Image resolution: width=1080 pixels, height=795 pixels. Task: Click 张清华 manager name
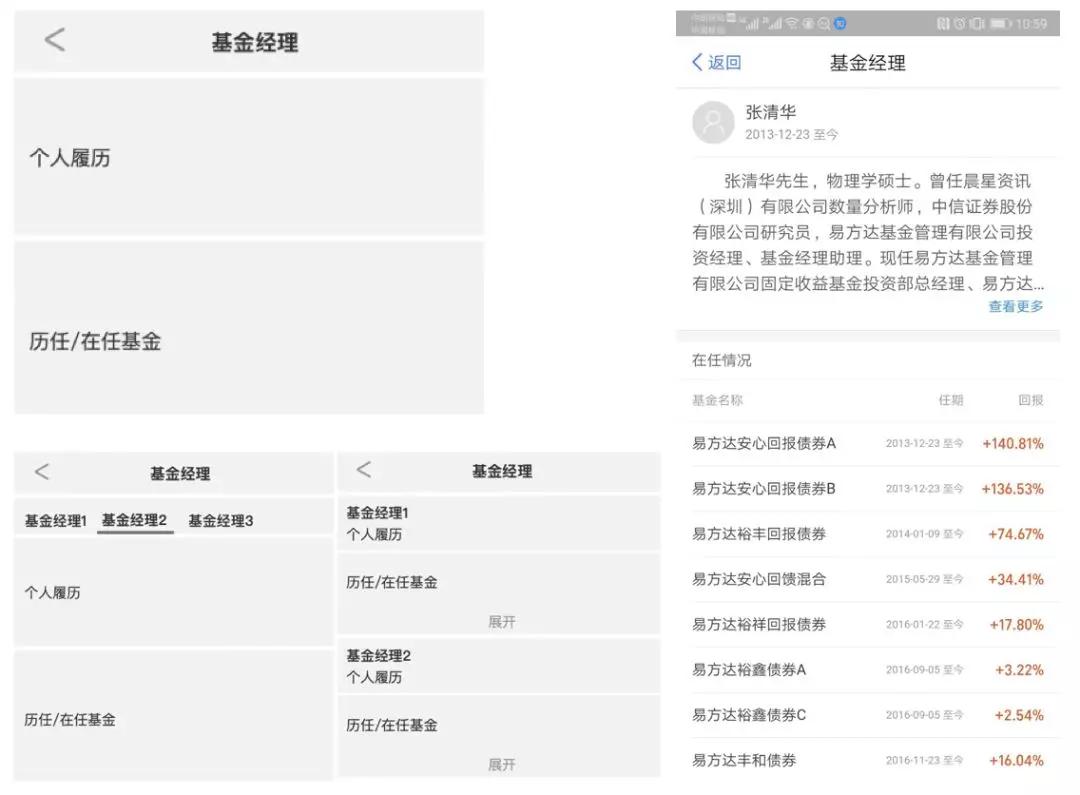pyautogui.click(x=771, y=112)
